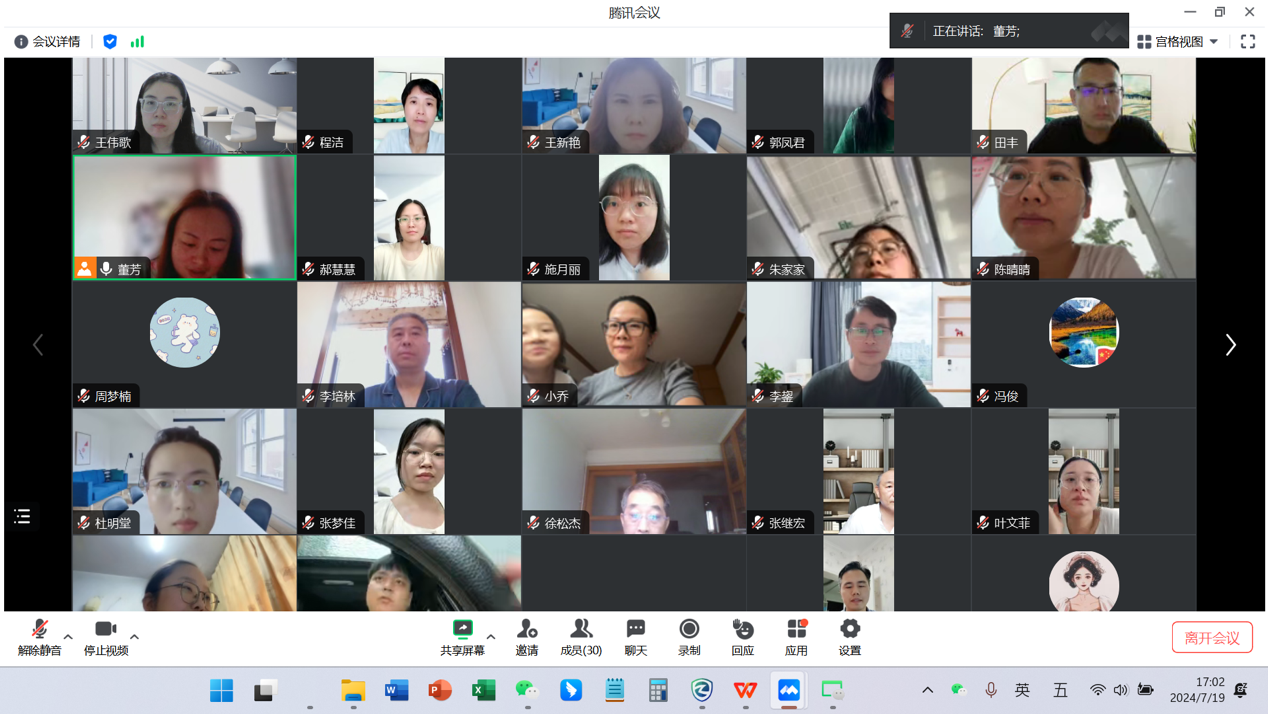Toggle fullscreen mode icon at top right
The image size is (1268, 714).
(x=1248, y=42)
